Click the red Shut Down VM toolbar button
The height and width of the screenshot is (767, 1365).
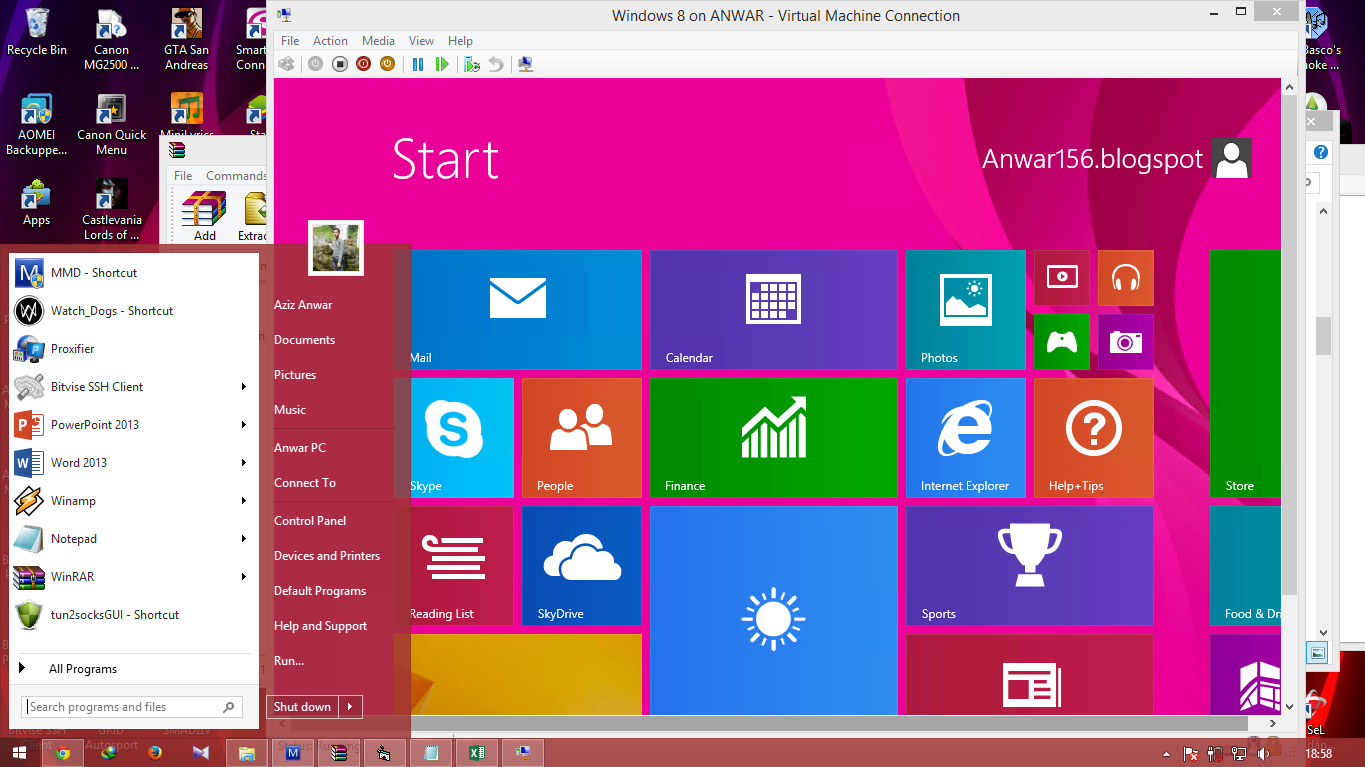[x=363, y=64]
